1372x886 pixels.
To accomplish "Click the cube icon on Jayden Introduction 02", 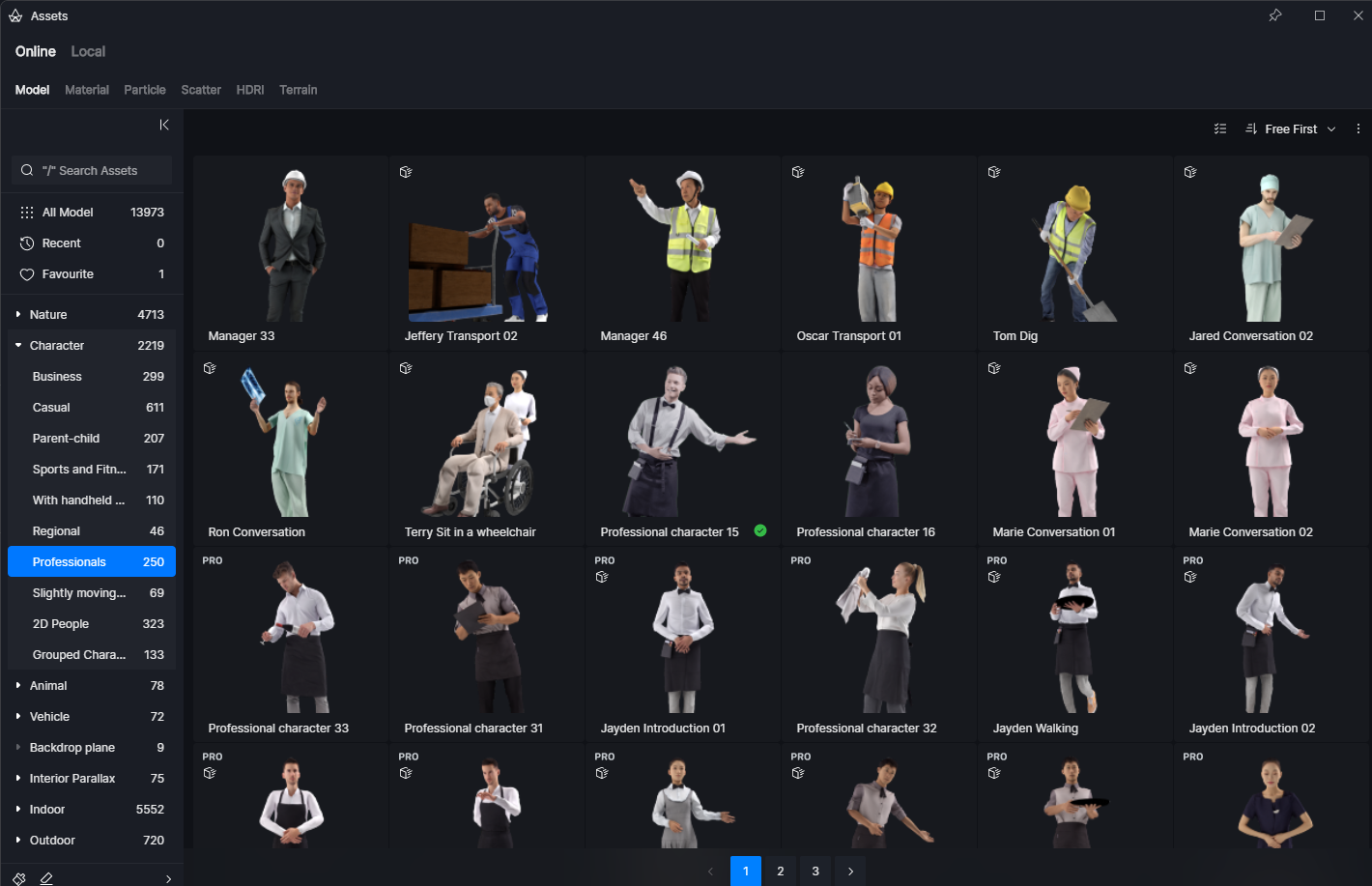I will click(1190, 577).
